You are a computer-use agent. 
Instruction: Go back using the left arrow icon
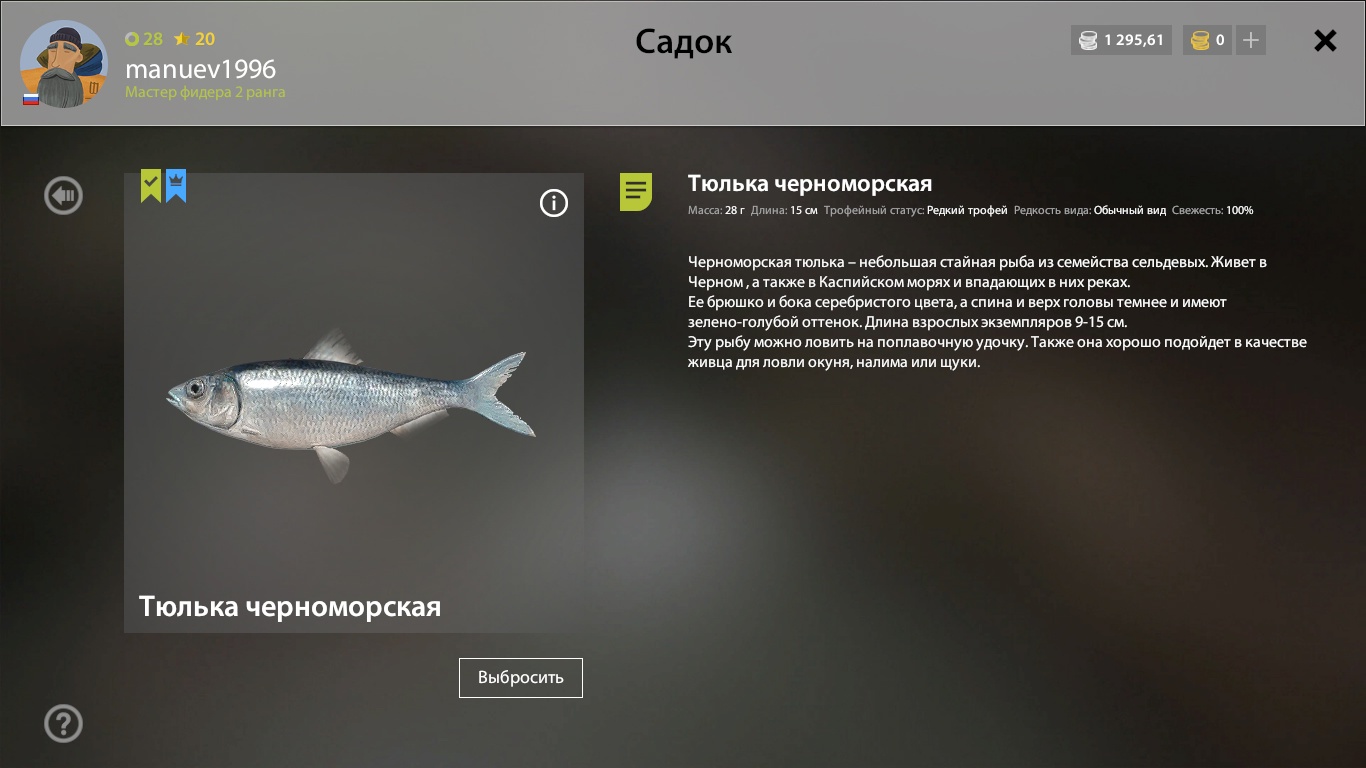click(x=63, y=195)
